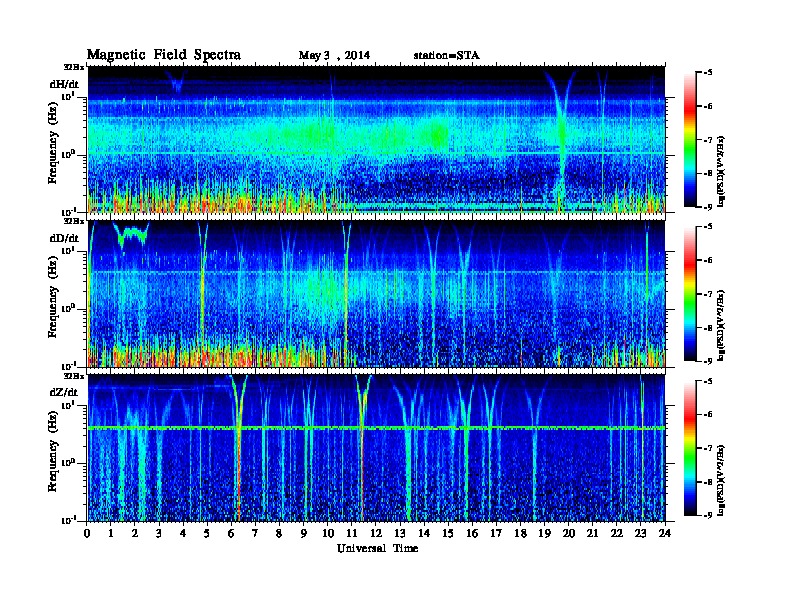Viewport: 792px width, 612px height.
Task: Click hour tick label 4 on time axis
Action: coord(183,533)
